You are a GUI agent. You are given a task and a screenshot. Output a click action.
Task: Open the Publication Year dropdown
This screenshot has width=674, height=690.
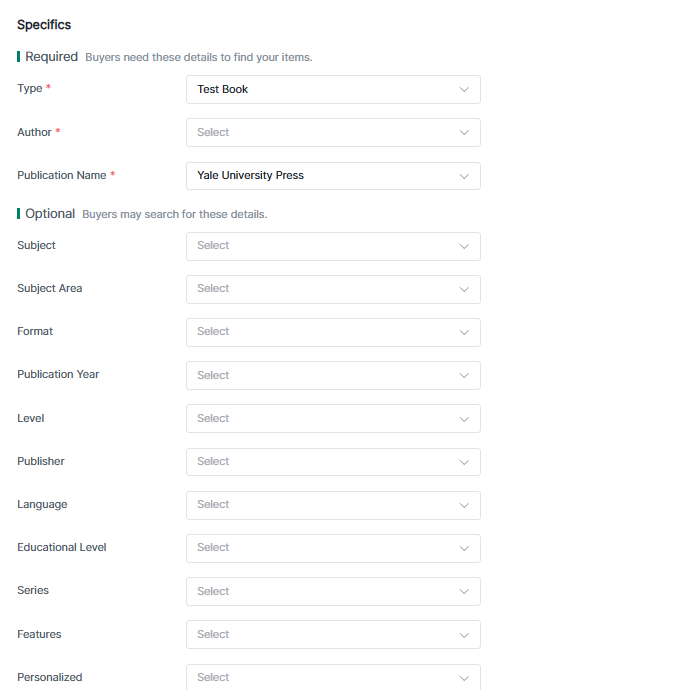332,375
